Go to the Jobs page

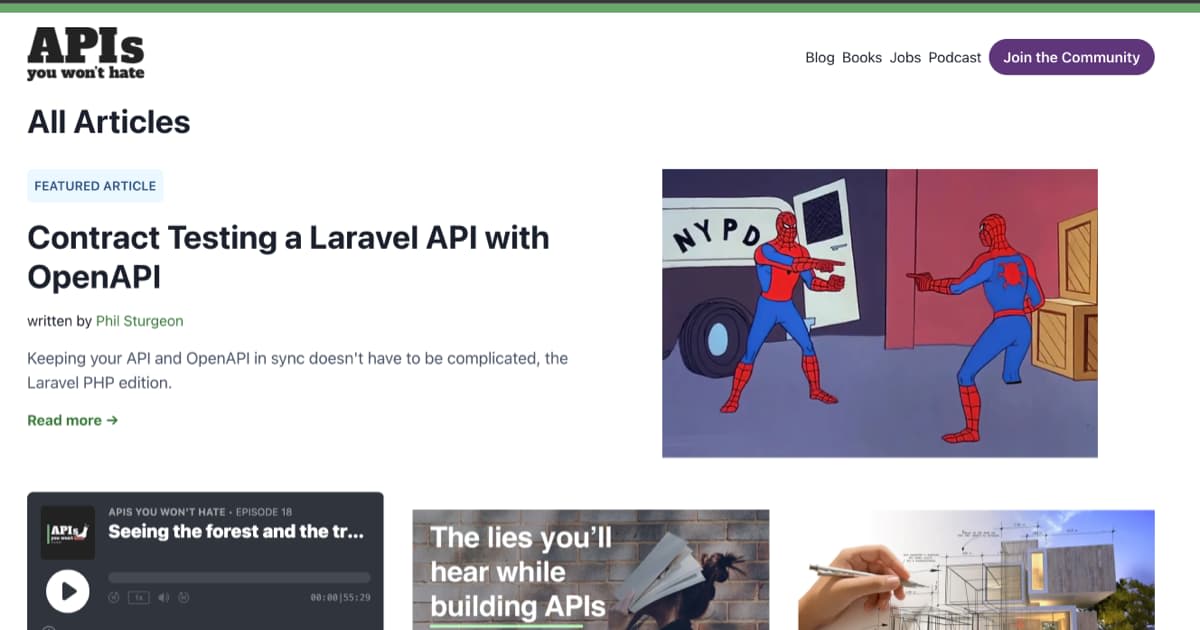[x=905, y=58]
